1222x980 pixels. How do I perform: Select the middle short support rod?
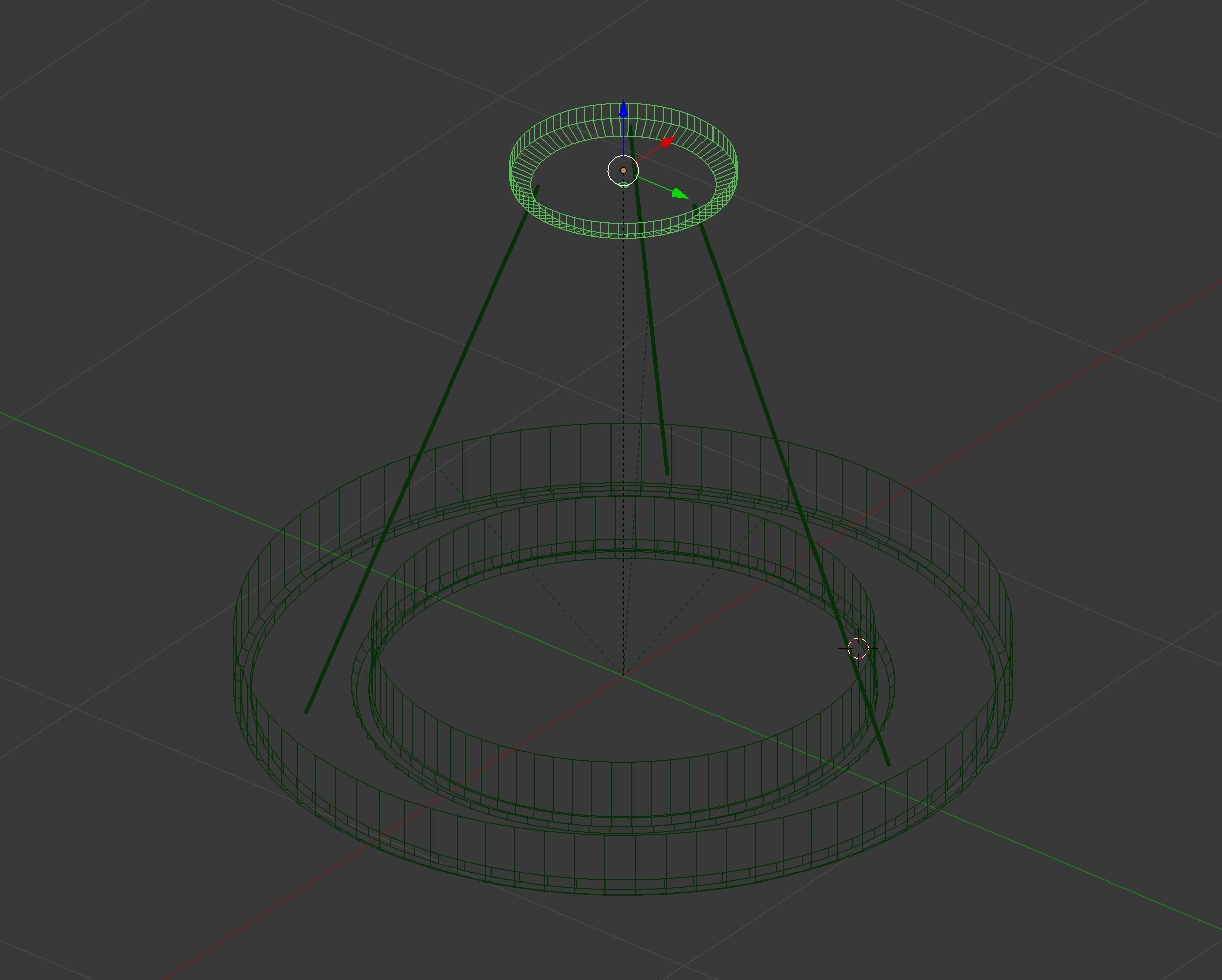[648, 299]
